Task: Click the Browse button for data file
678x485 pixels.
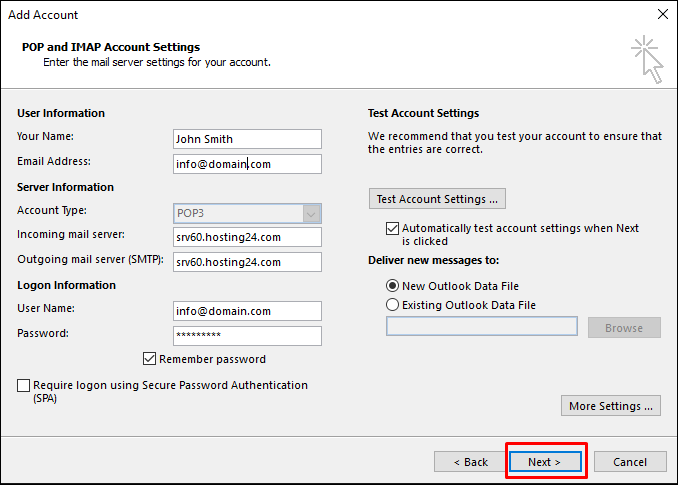Action: click(x=623, y=328)
